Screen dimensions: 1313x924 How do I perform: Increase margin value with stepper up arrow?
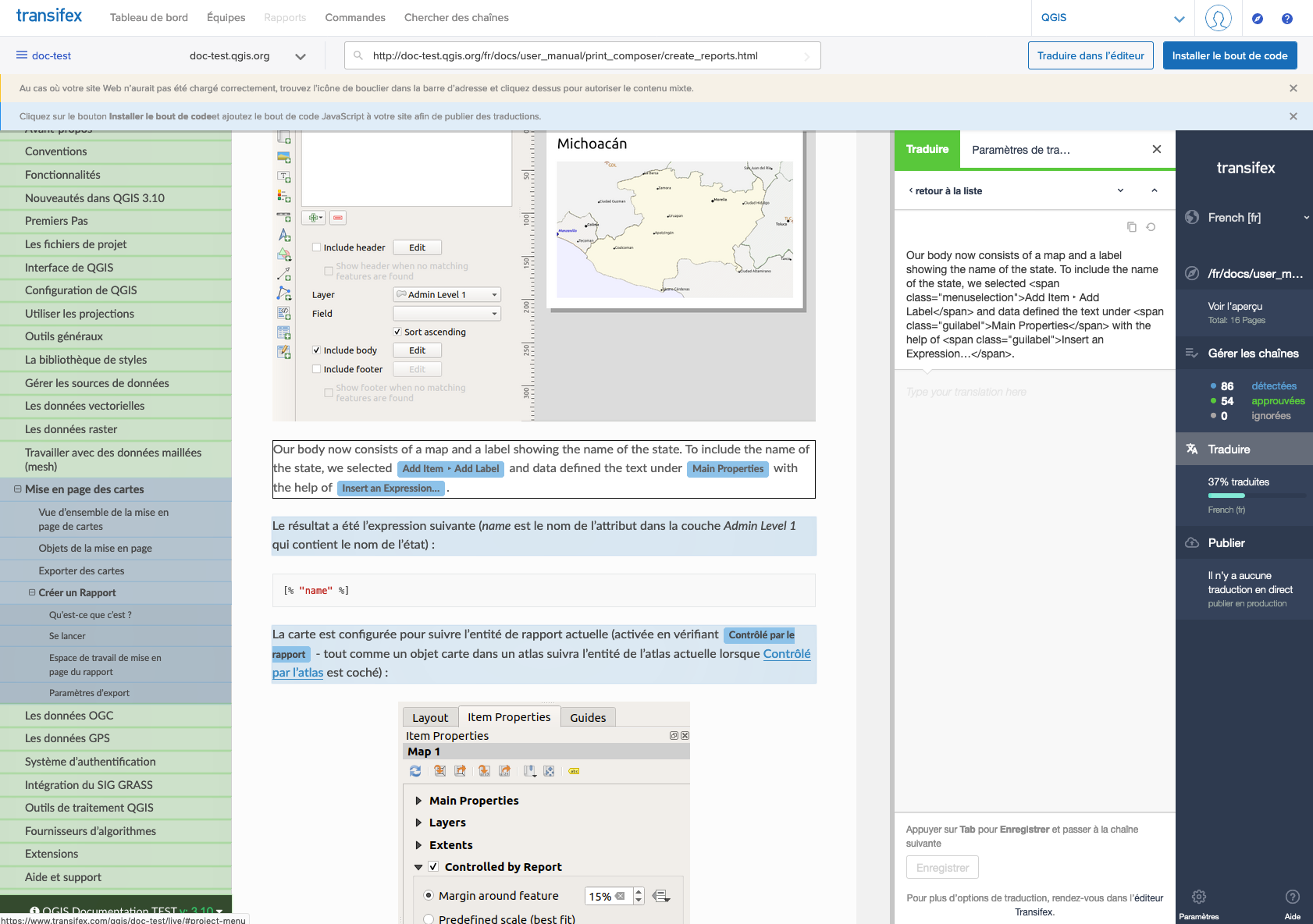point(639,891)
